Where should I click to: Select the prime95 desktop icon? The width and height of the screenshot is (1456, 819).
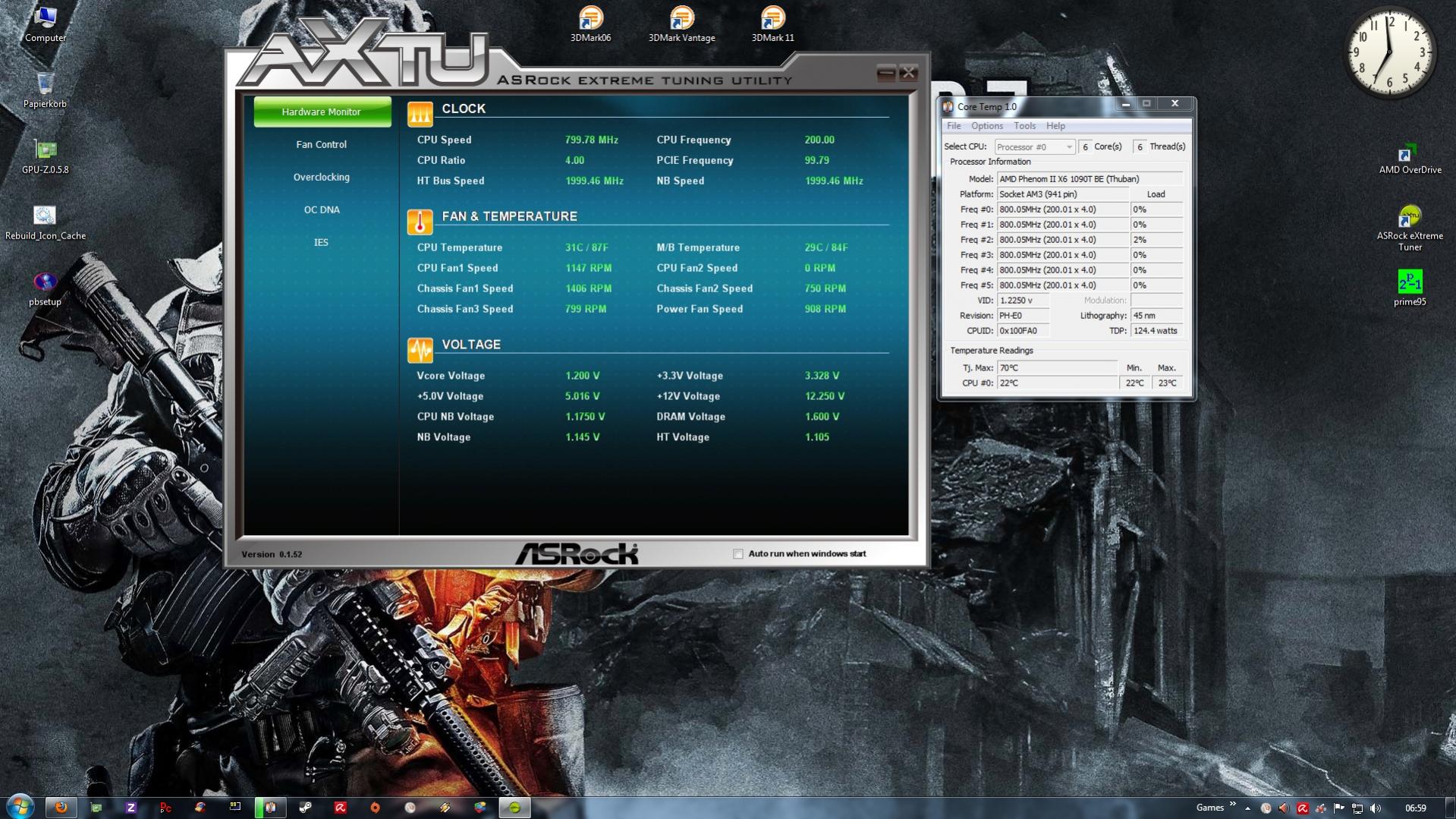tap(1410, 288)
